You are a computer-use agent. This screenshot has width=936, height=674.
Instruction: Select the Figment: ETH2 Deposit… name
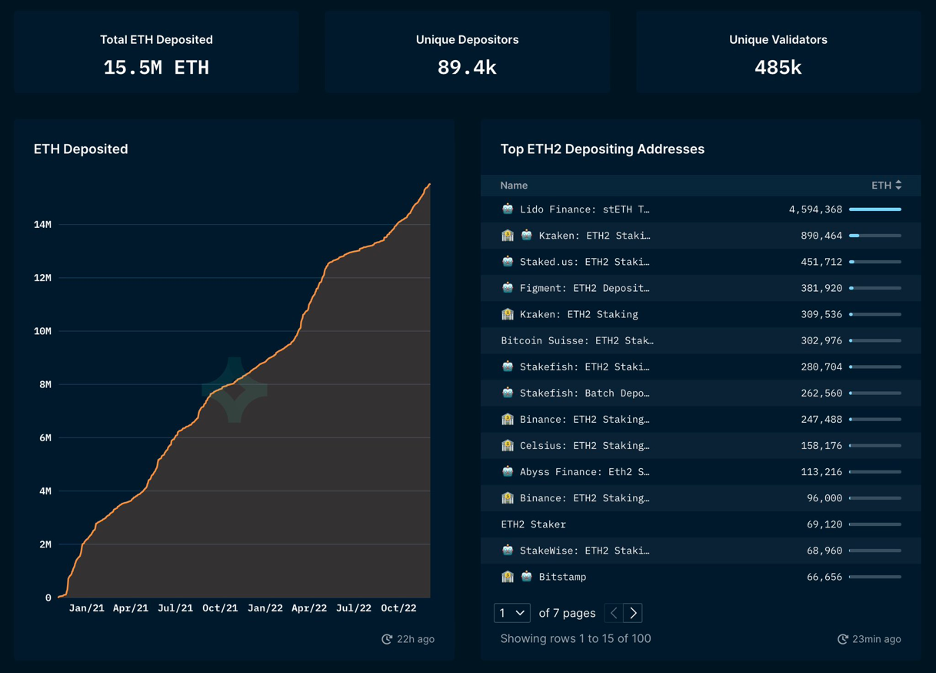pos(584,288)
